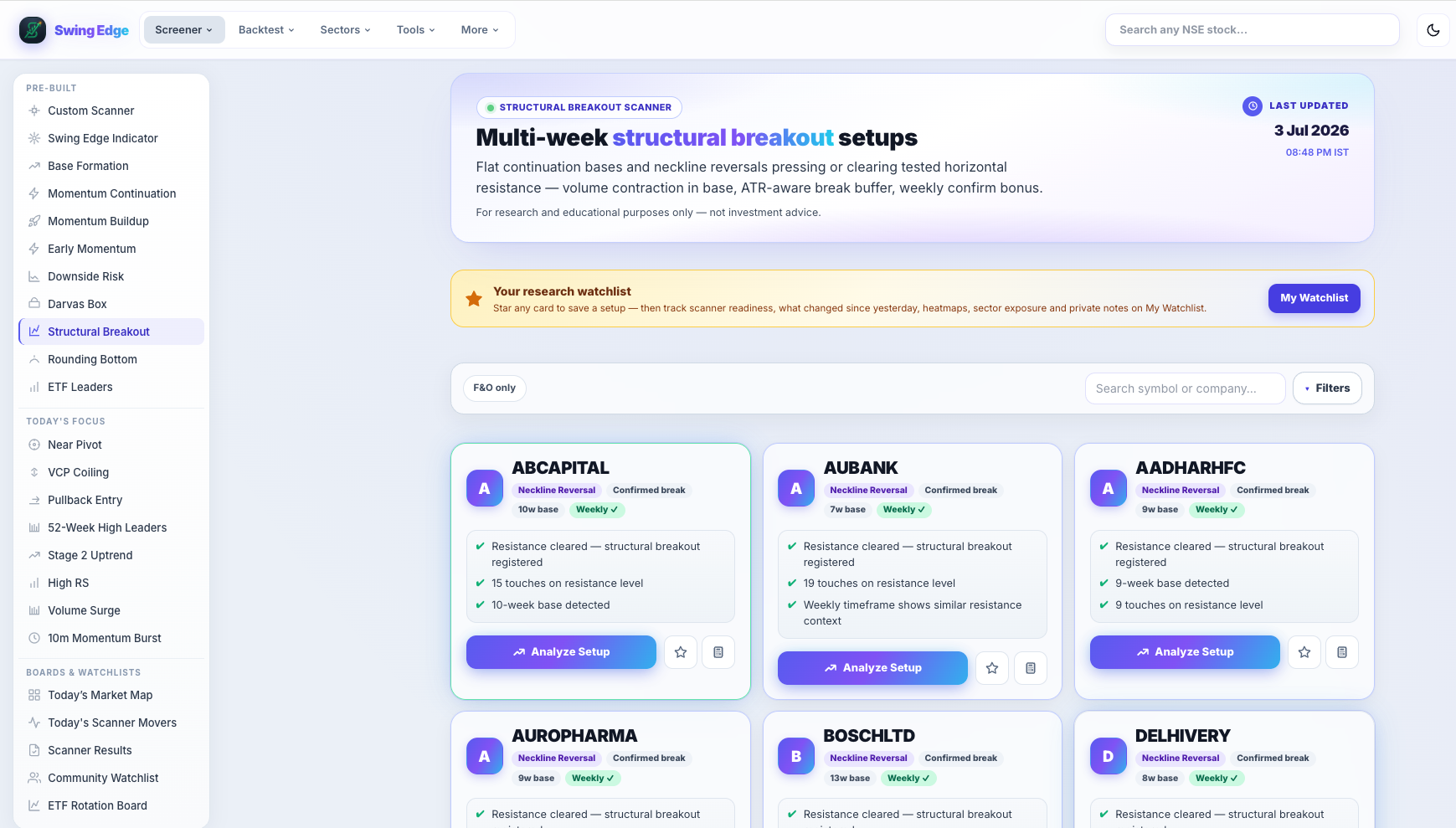Expand the Filters panel

pos(1327,388)
